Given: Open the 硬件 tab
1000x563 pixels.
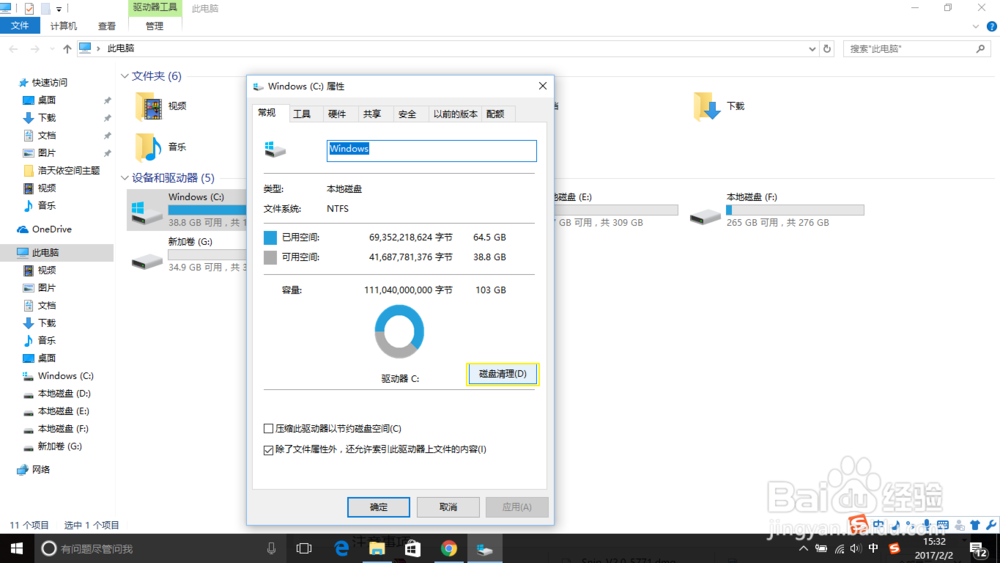Looking at the screenshot, I should [337, 114].
